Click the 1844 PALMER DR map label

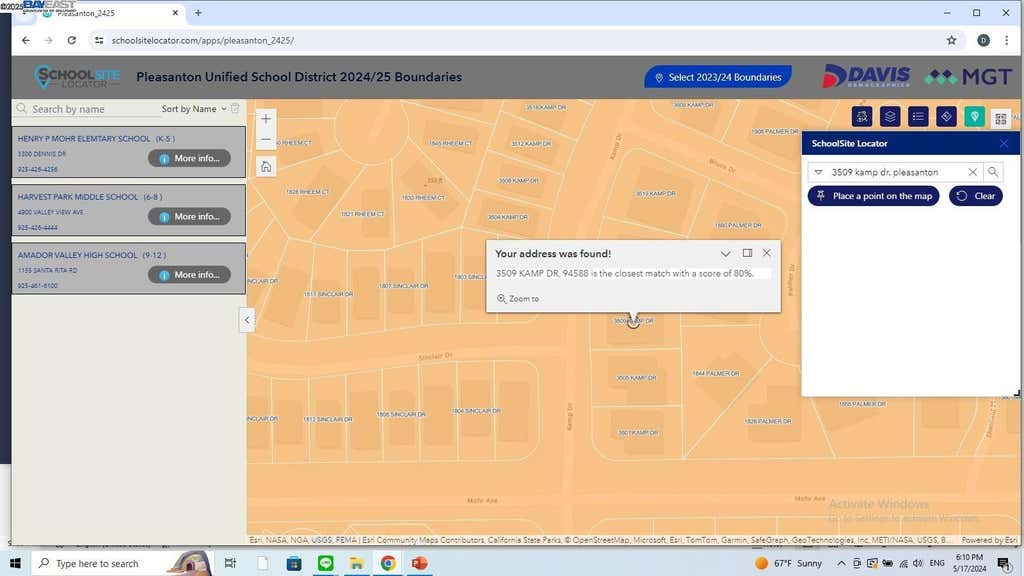[x=716, y=374]
